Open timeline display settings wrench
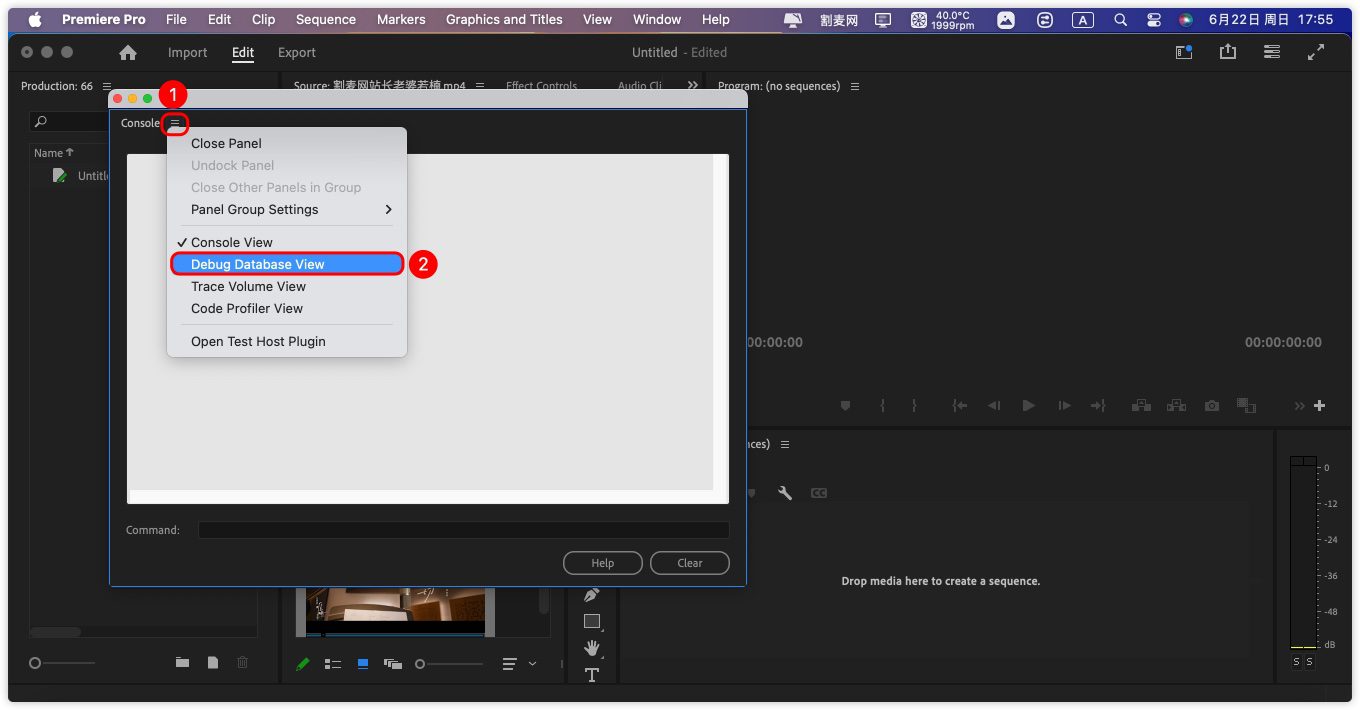1360x710 pixels. click(785, 493)
